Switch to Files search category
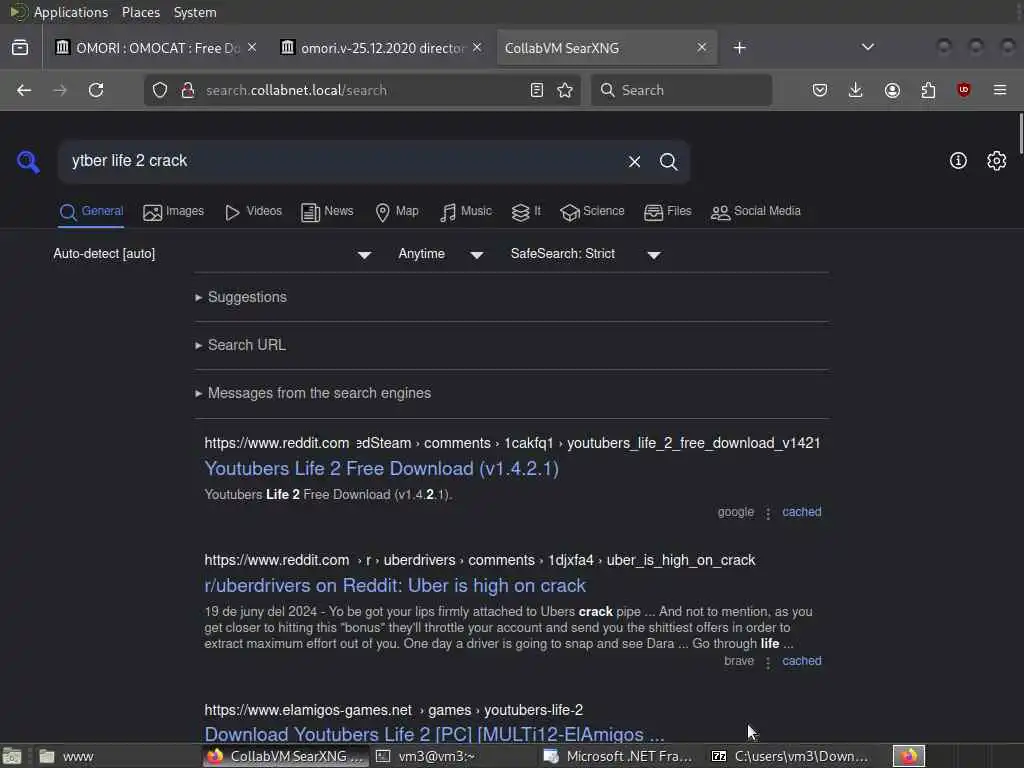 point(667,212)
